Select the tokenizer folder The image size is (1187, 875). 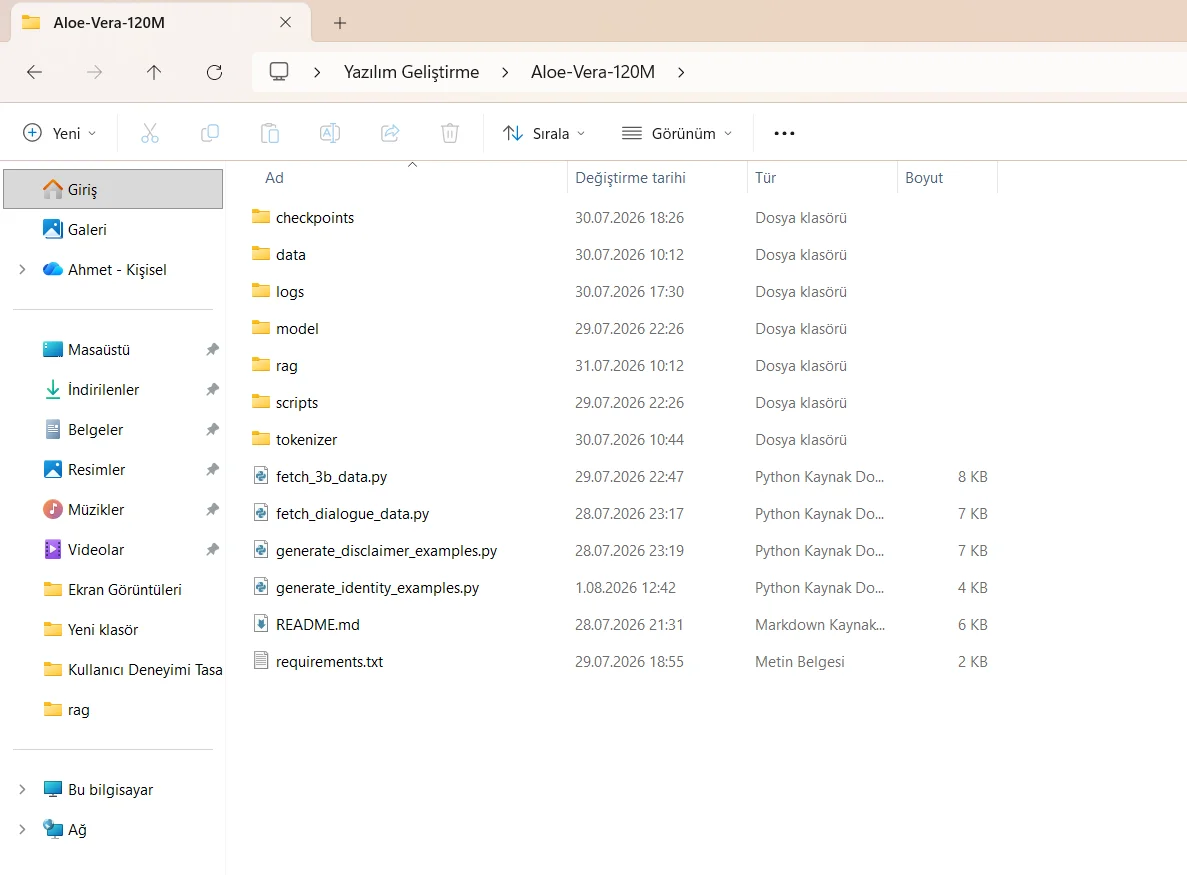[306, 440]
